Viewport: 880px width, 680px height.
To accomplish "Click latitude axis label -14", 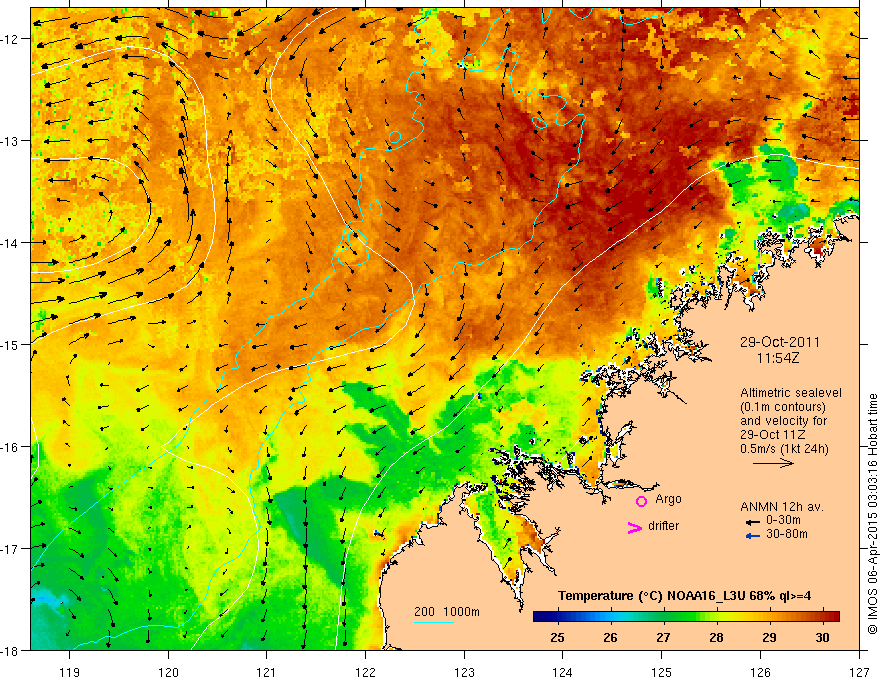I will click(x=11, y=243).
